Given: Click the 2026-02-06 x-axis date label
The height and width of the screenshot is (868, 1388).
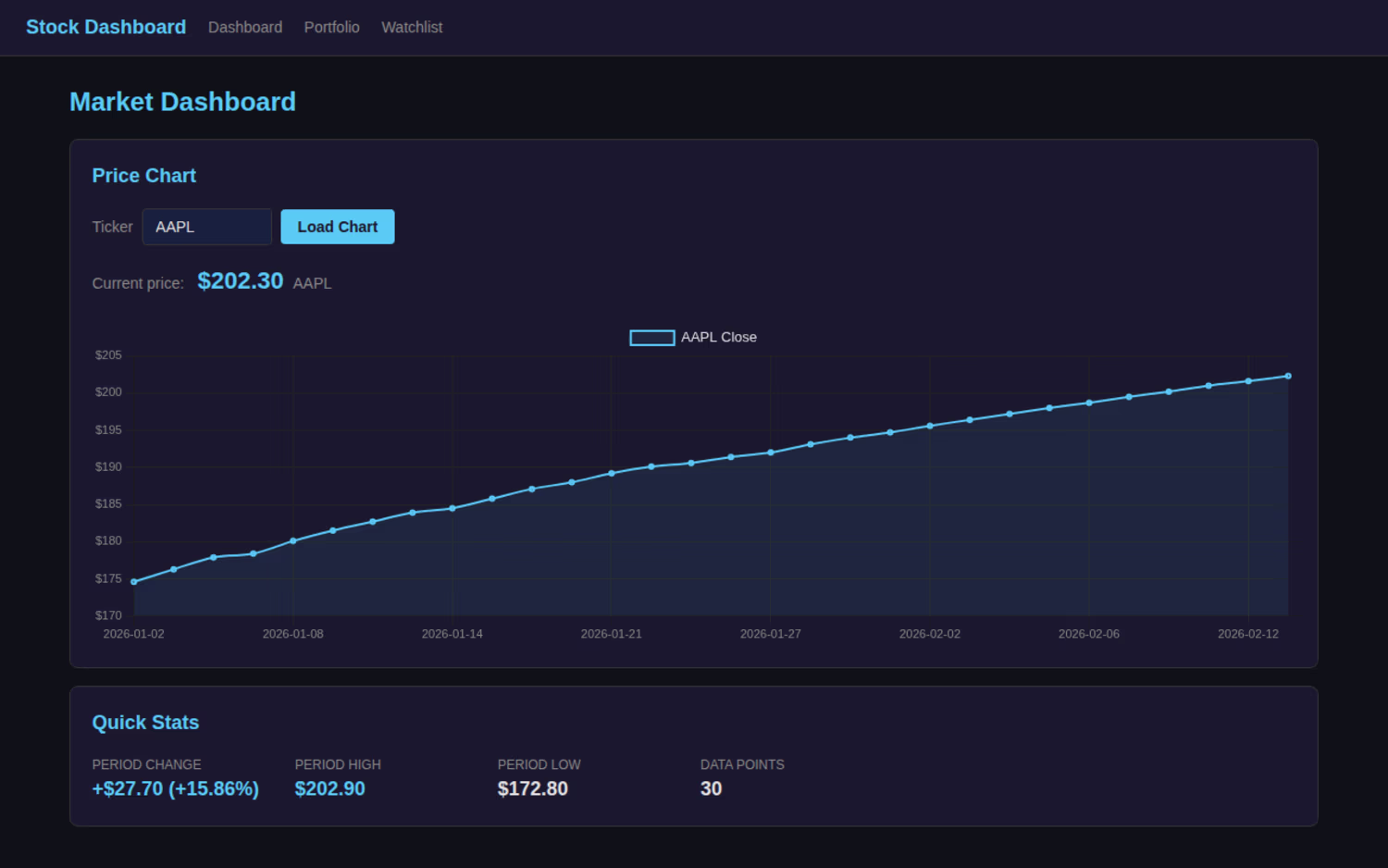Looking at the screenshot, I should [x=1089, y=634].
